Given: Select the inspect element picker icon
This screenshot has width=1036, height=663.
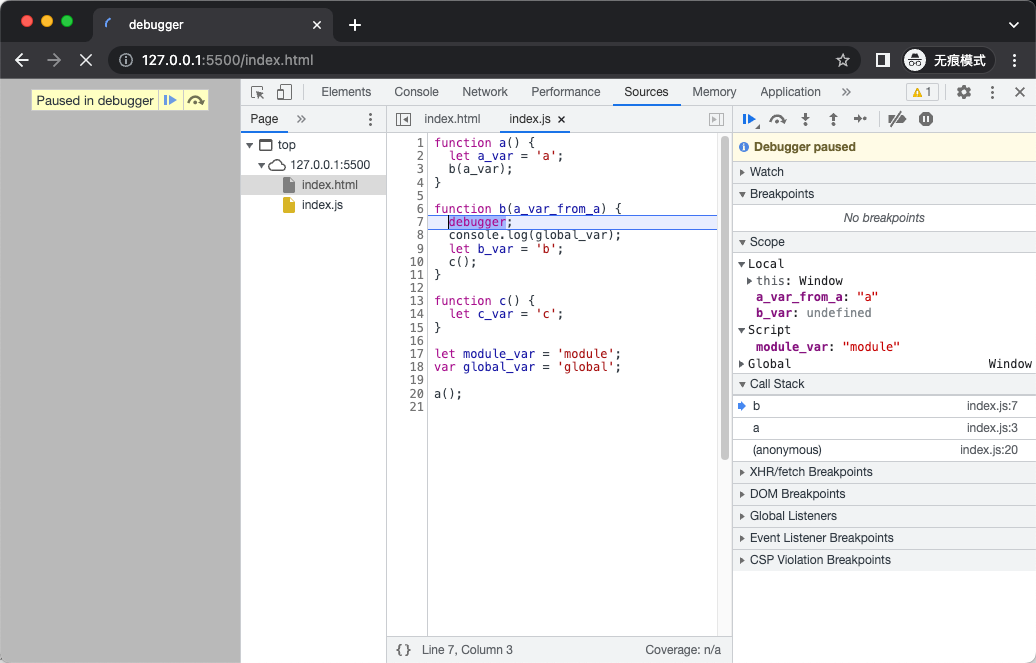Looking at the screenshot, I should (258, 93).
